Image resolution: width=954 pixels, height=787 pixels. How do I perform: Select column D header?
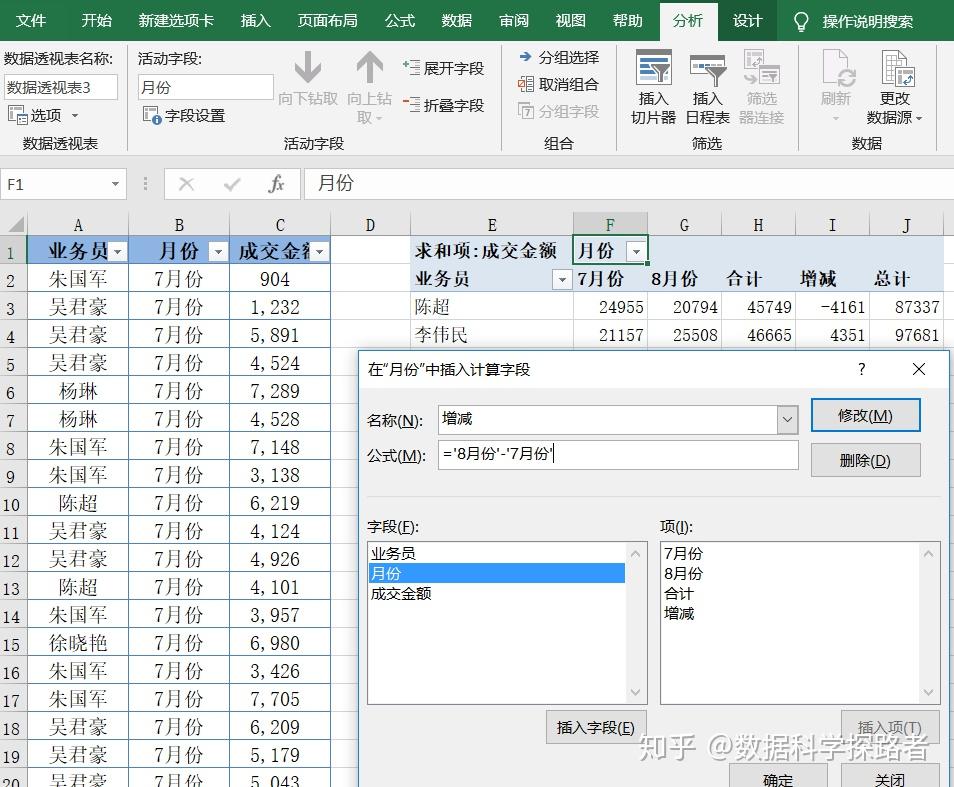click(x=370, y=224)
